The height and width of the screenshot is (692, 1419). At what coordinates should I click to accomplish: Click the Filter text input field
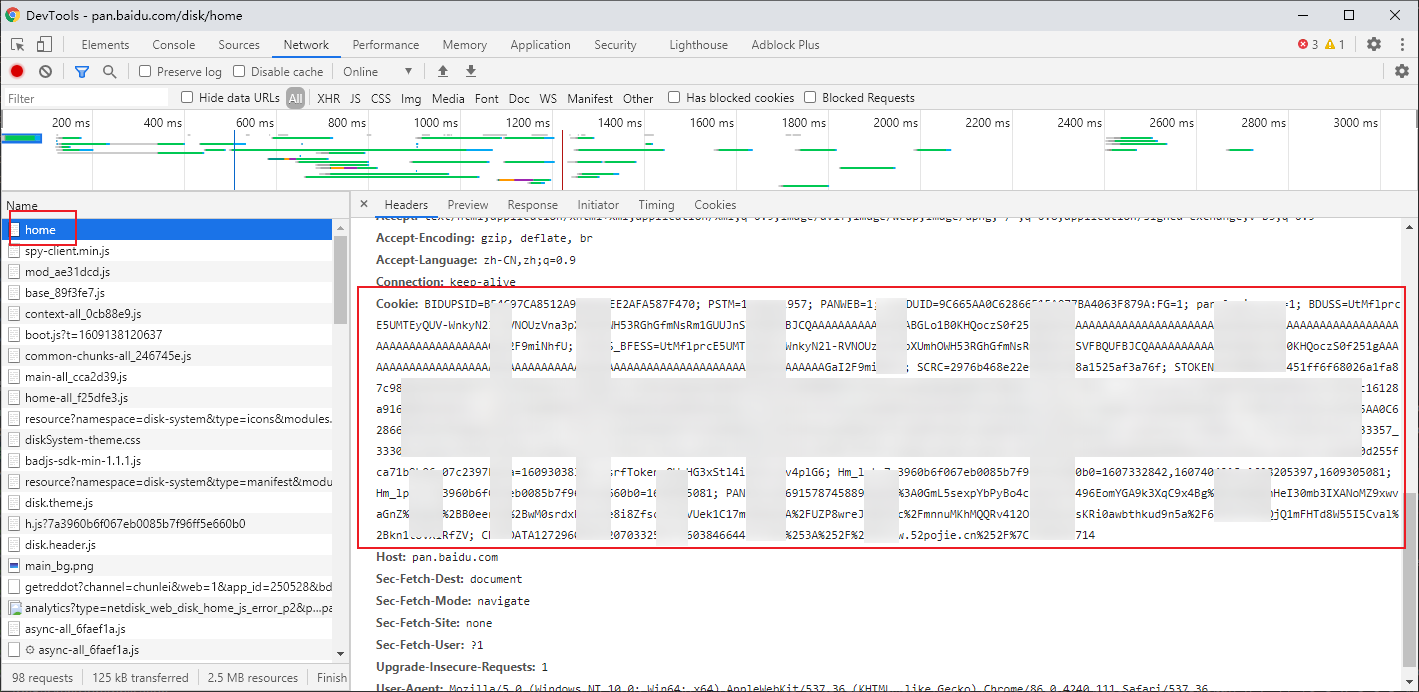[86, 98]
